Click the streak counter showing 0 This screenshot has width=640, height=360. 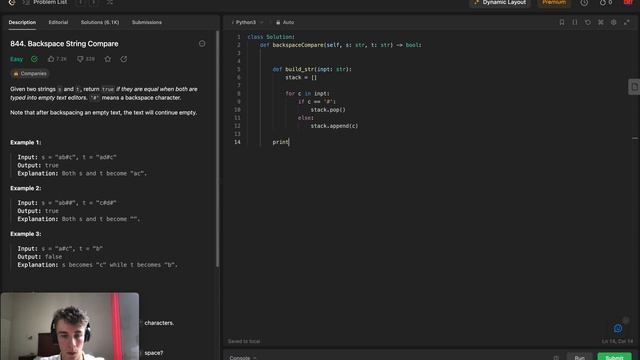606,2
